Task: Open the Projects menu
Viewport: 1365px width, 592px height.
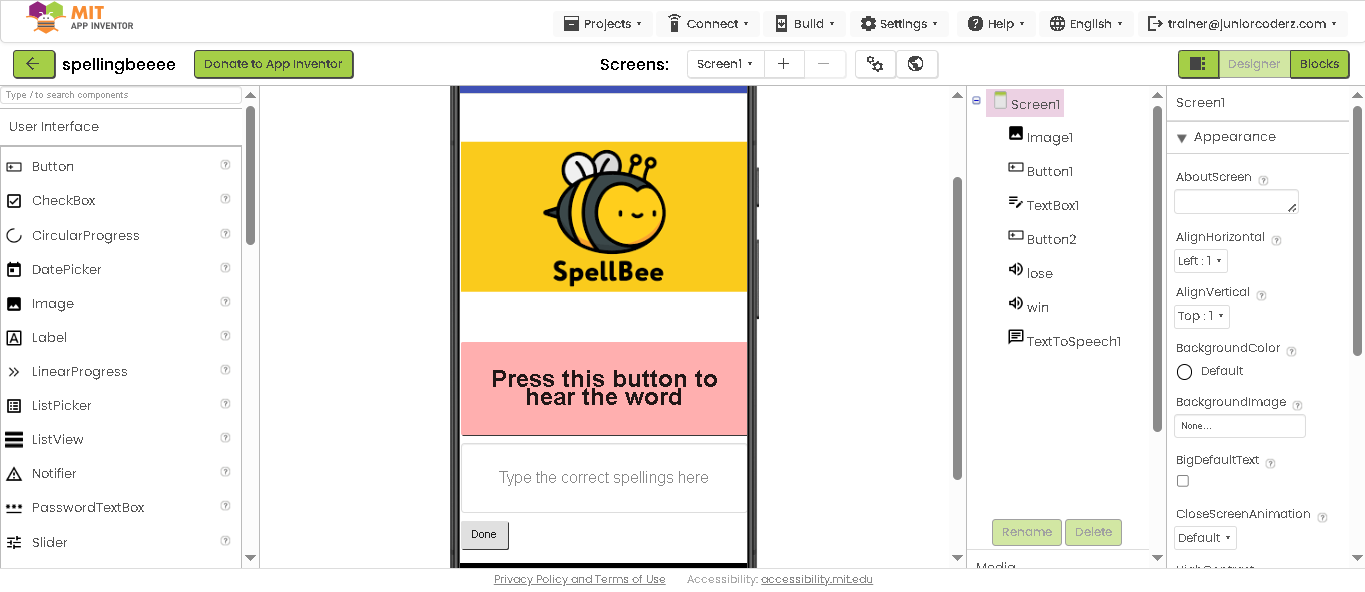Action: [x=603, y=24]
